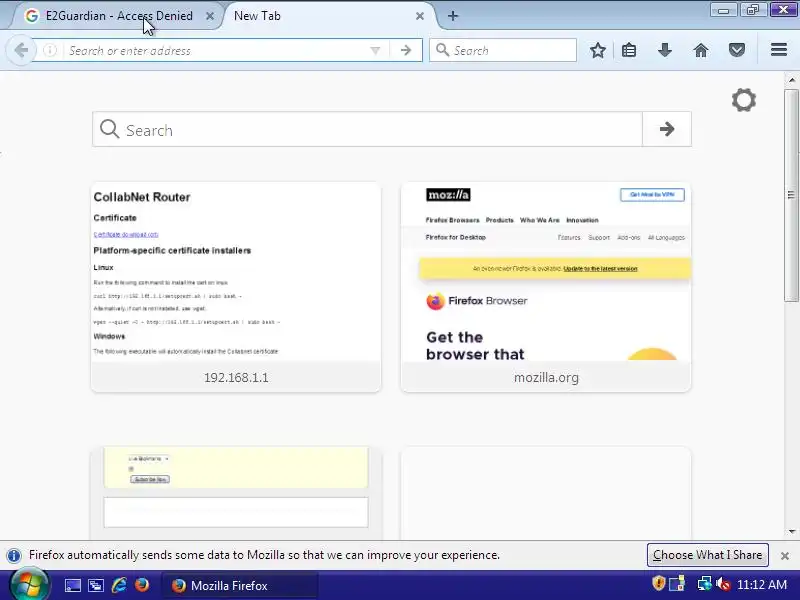Image resolution: width=800 pixels, height=600 pixels.
Task: Dismiss the Firefox data notification bar
Action: coord(785,556)
